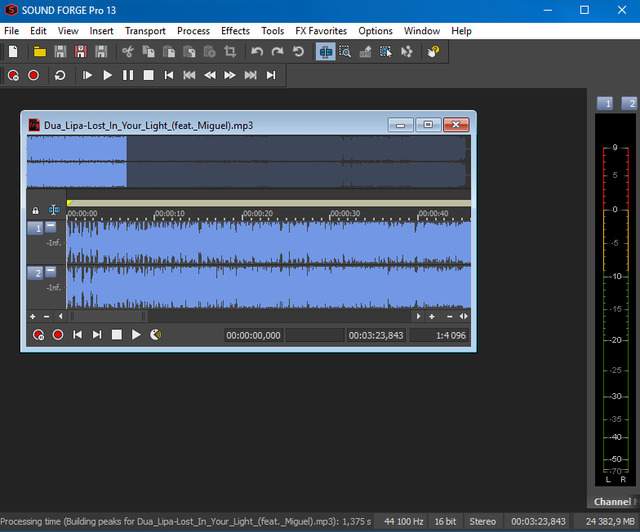
Task: Click the zoom ratio field 1:4 096
Action: coord(439,335)
